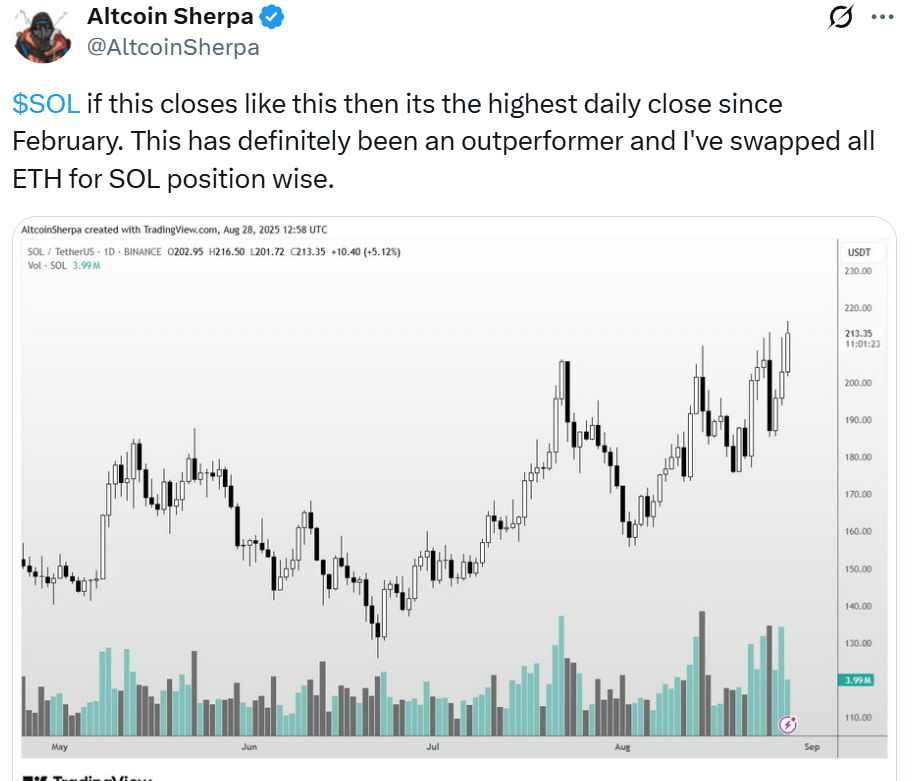Open the embedded TradingView chart image
The image size is (916, 781).
[x=454, y=498]
